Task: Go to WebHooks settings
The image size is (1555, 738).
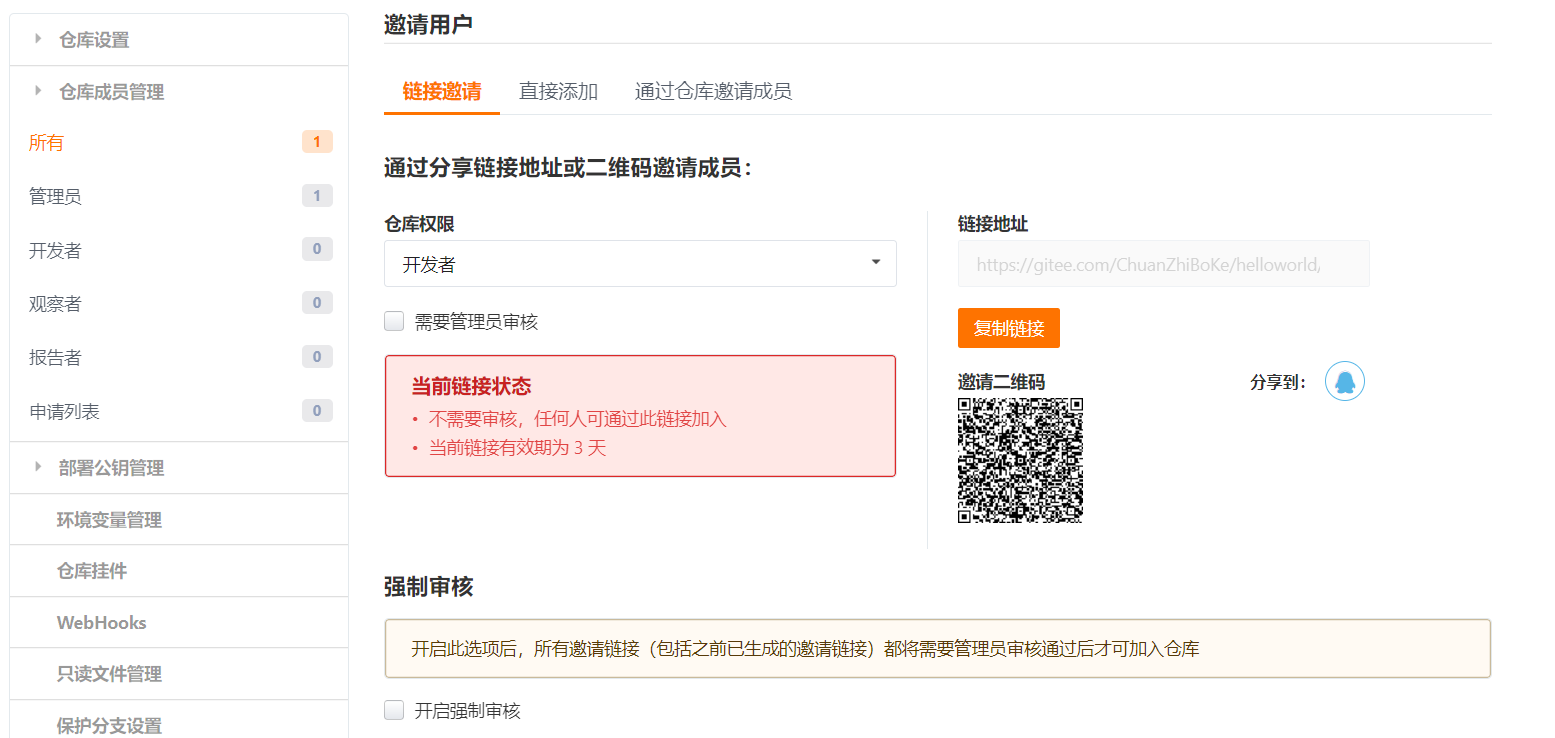Action: pyautogui.click(x=102, y=622)
